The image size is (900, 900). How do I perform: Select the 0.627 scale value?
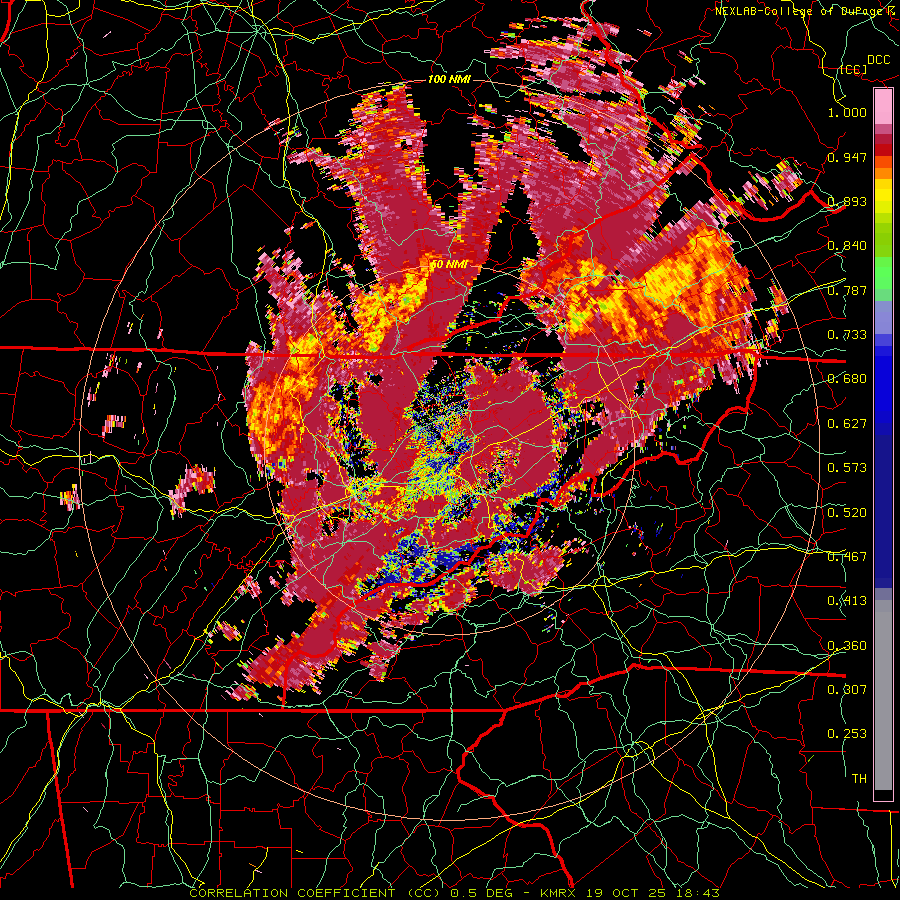pos(847,424)
